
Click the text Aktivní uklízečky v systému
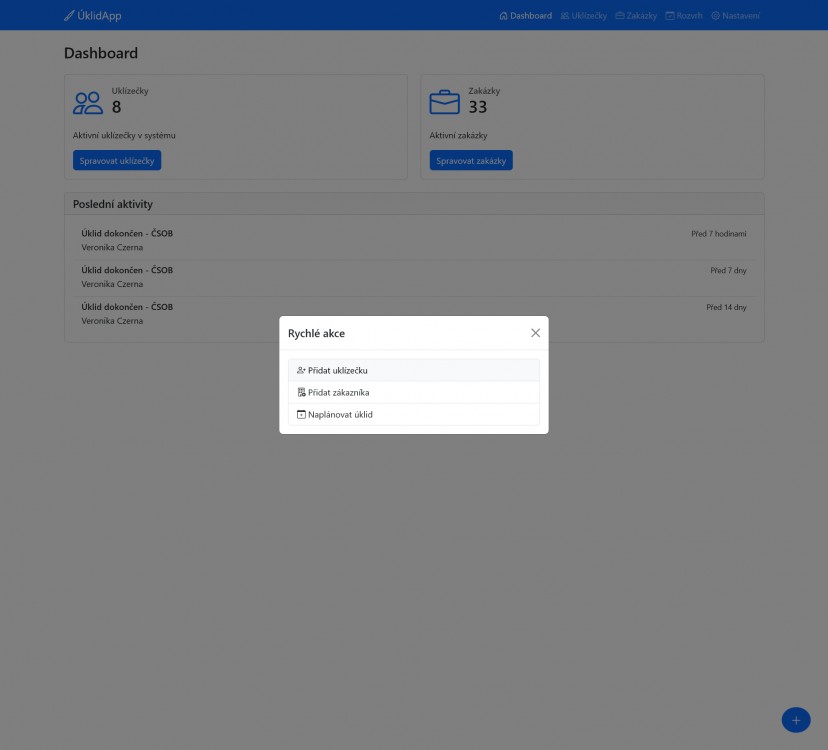click(x=124, y=135)
